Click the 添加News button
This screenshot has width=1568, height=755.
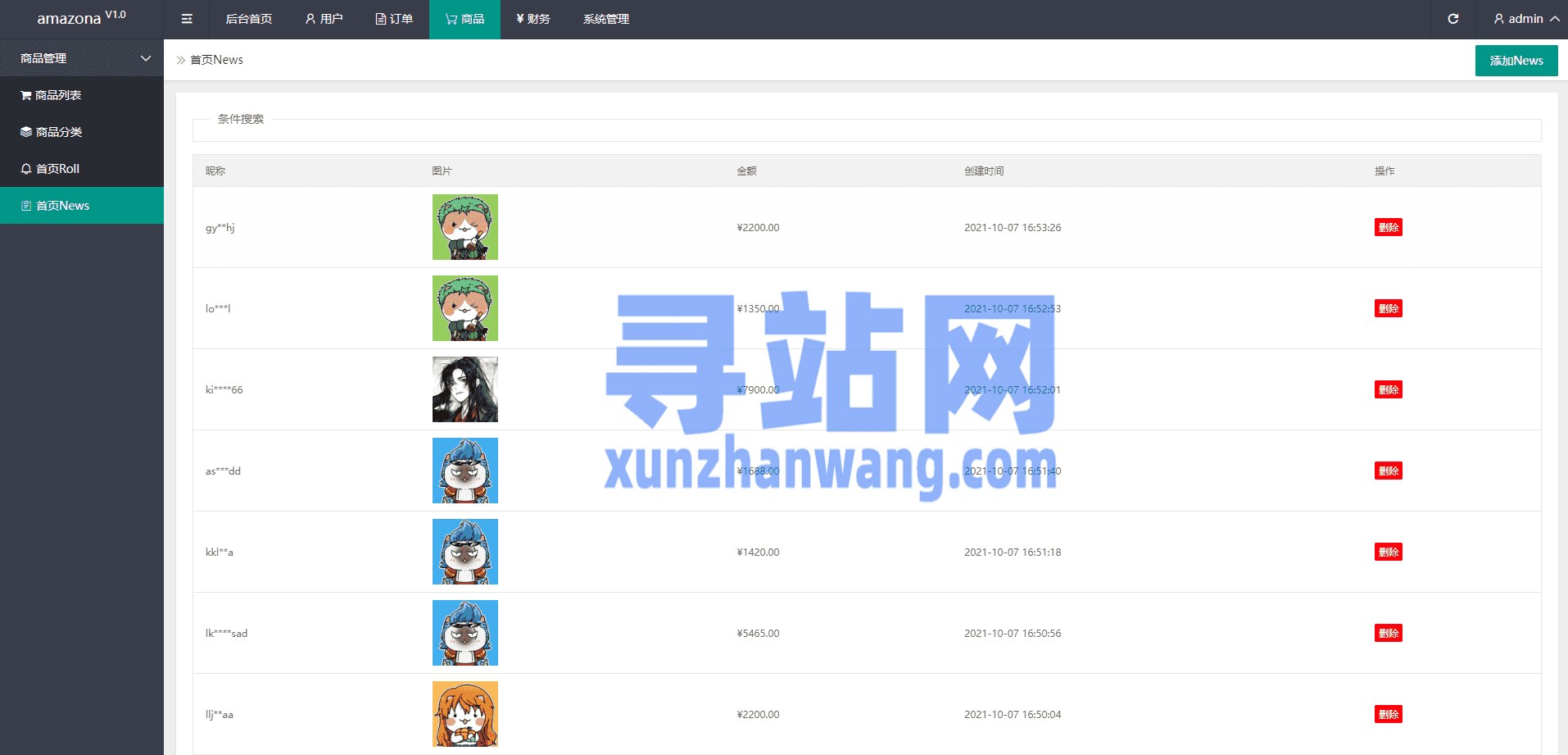[x=1516, y=61]
